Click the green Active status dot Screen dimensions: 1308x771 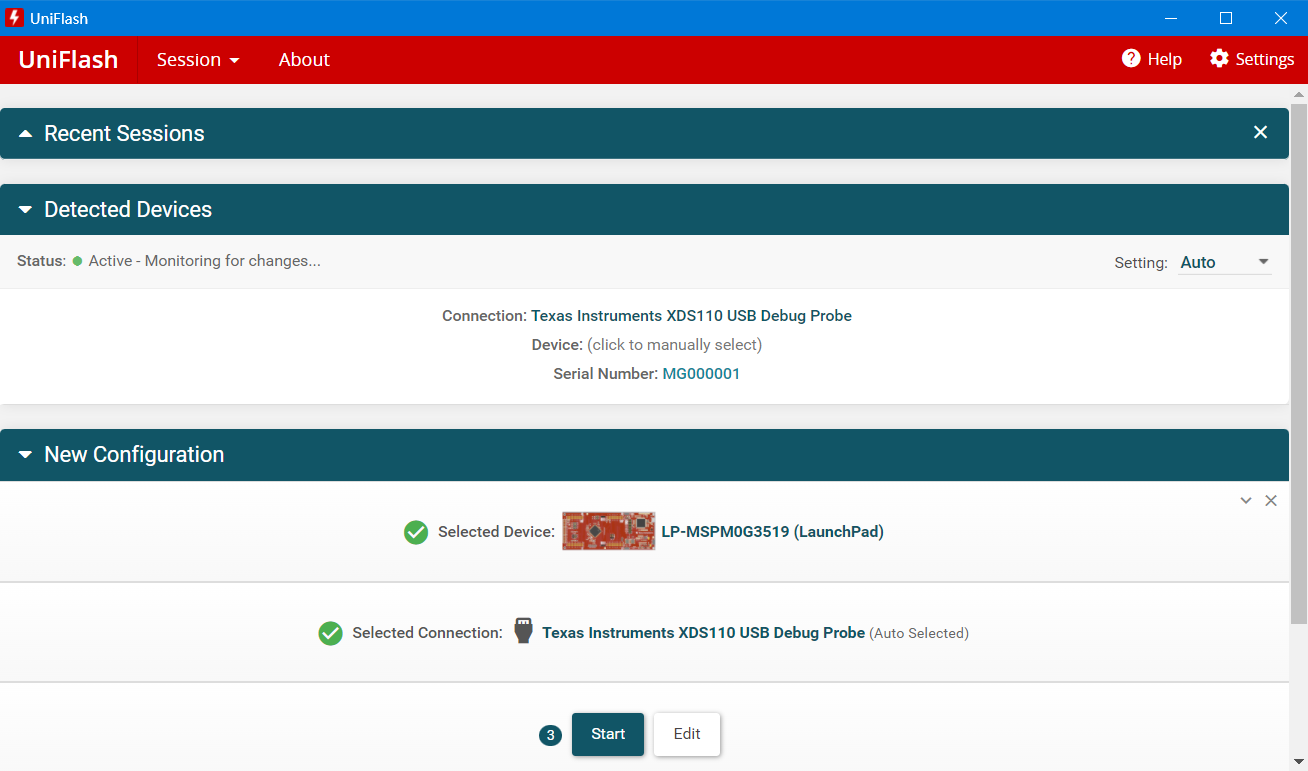pyautogui.click(x=77, y=260)
